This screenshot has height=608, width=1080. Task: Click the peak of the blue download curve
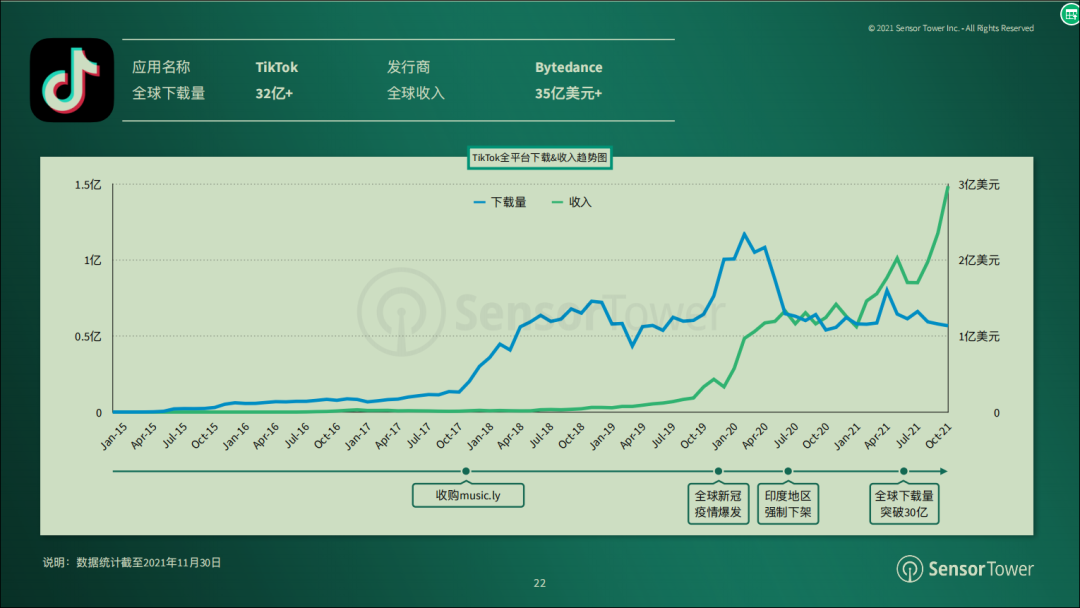tap(742, 233)
